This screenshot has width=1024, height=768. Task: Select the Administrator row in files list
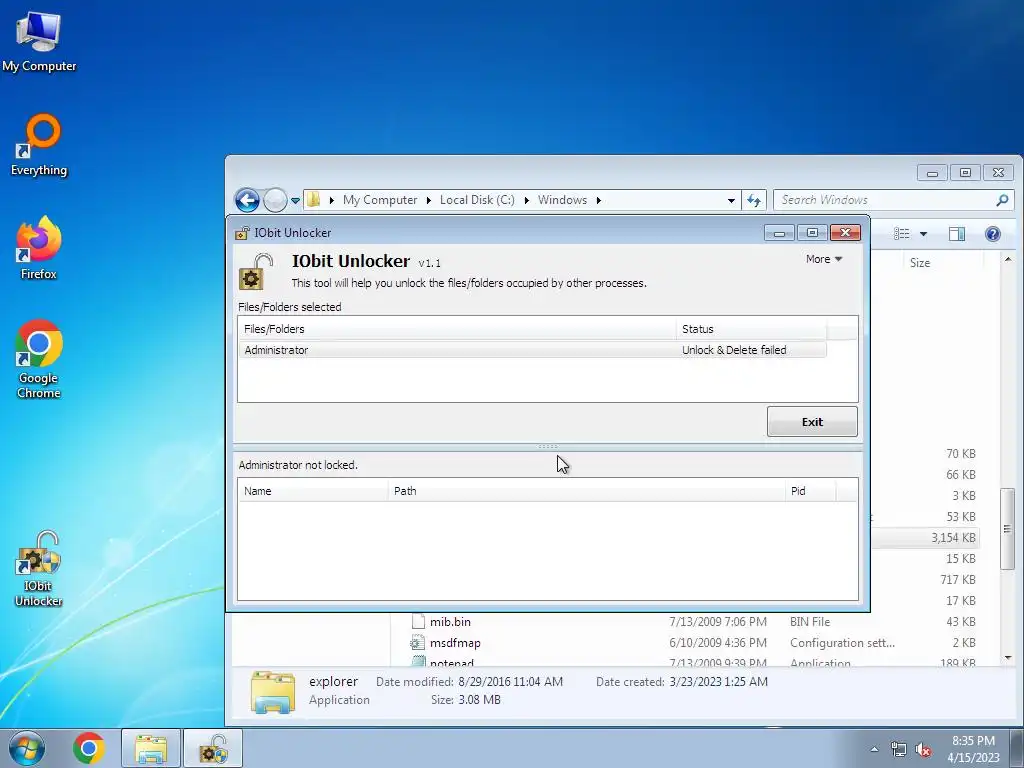[532, 350]
